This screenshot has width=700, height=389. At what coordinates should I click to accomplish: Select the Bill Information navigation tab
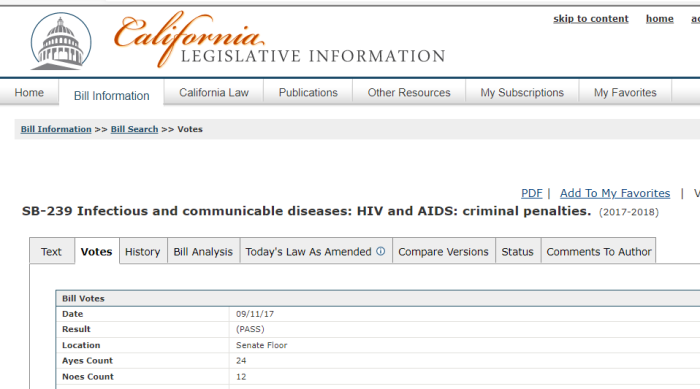pos(112,96)
